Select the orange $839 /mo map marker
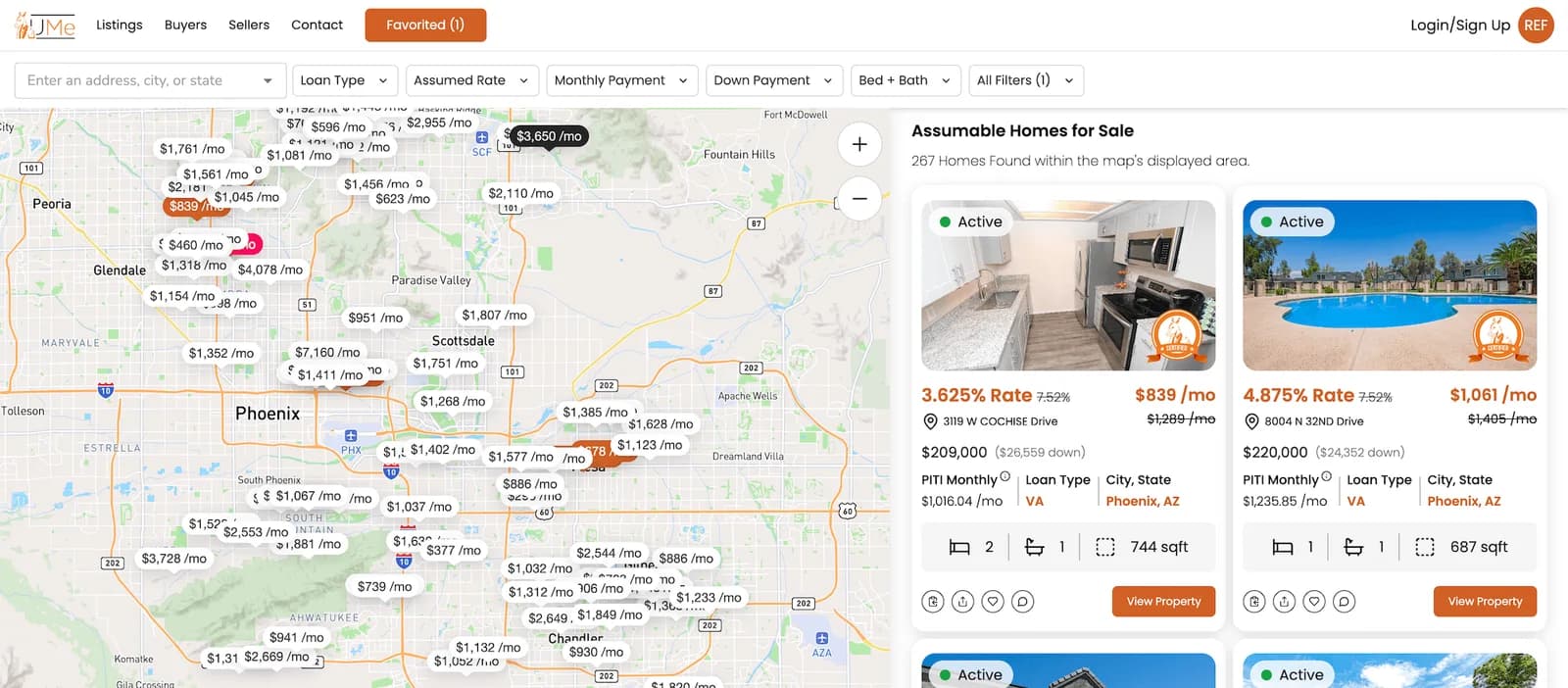 [x=192, y=206]
